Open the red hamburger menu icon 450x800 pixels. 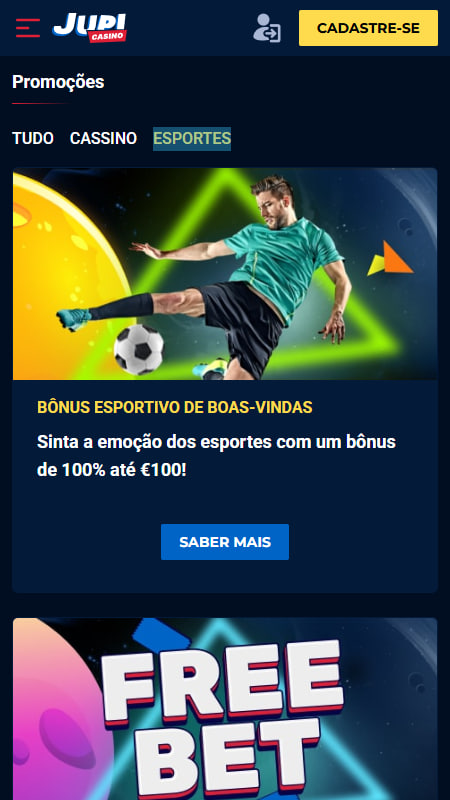tap(28, 28)
